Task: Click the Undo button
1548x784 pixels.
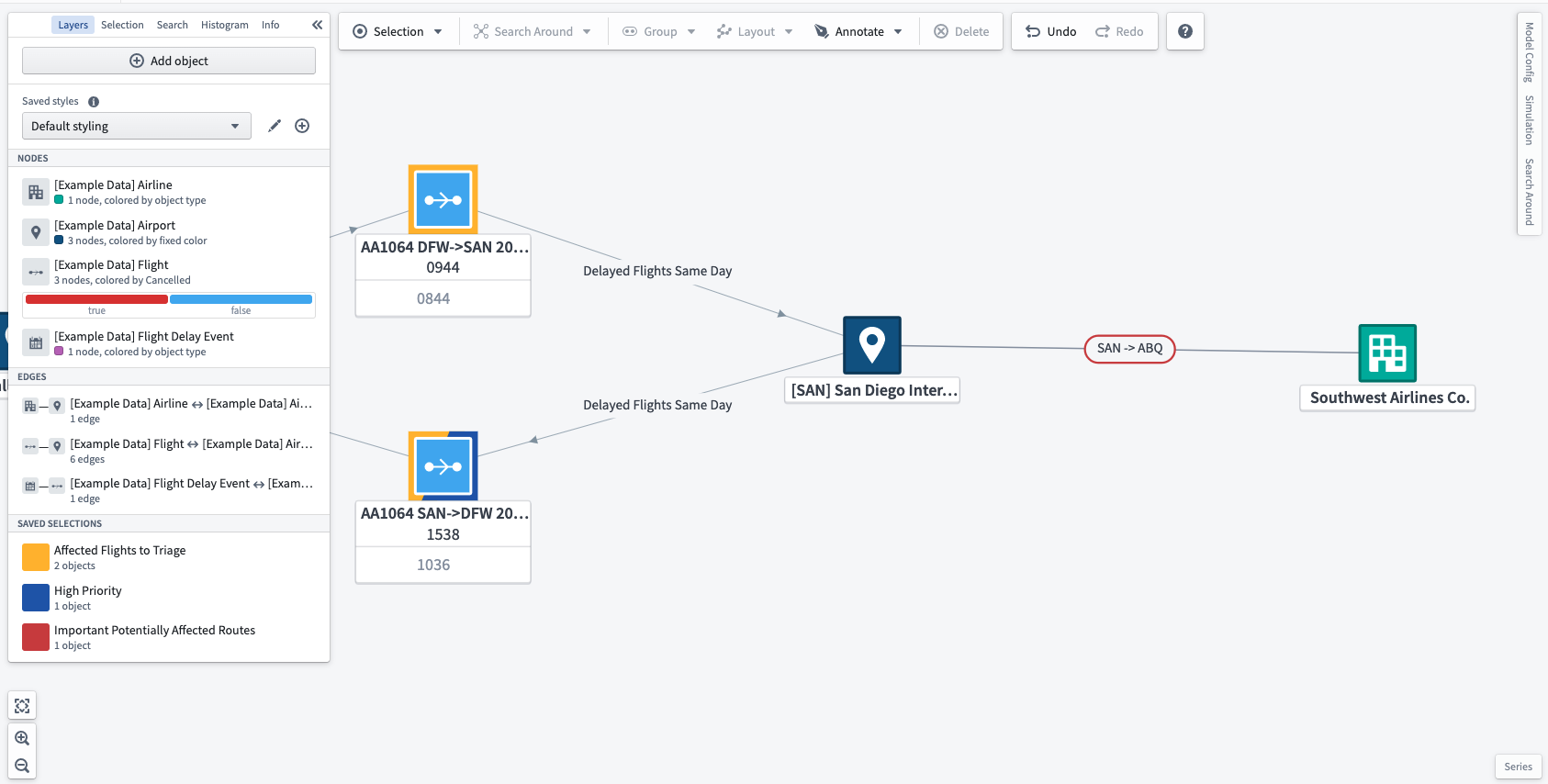Action: [1050, 31]
